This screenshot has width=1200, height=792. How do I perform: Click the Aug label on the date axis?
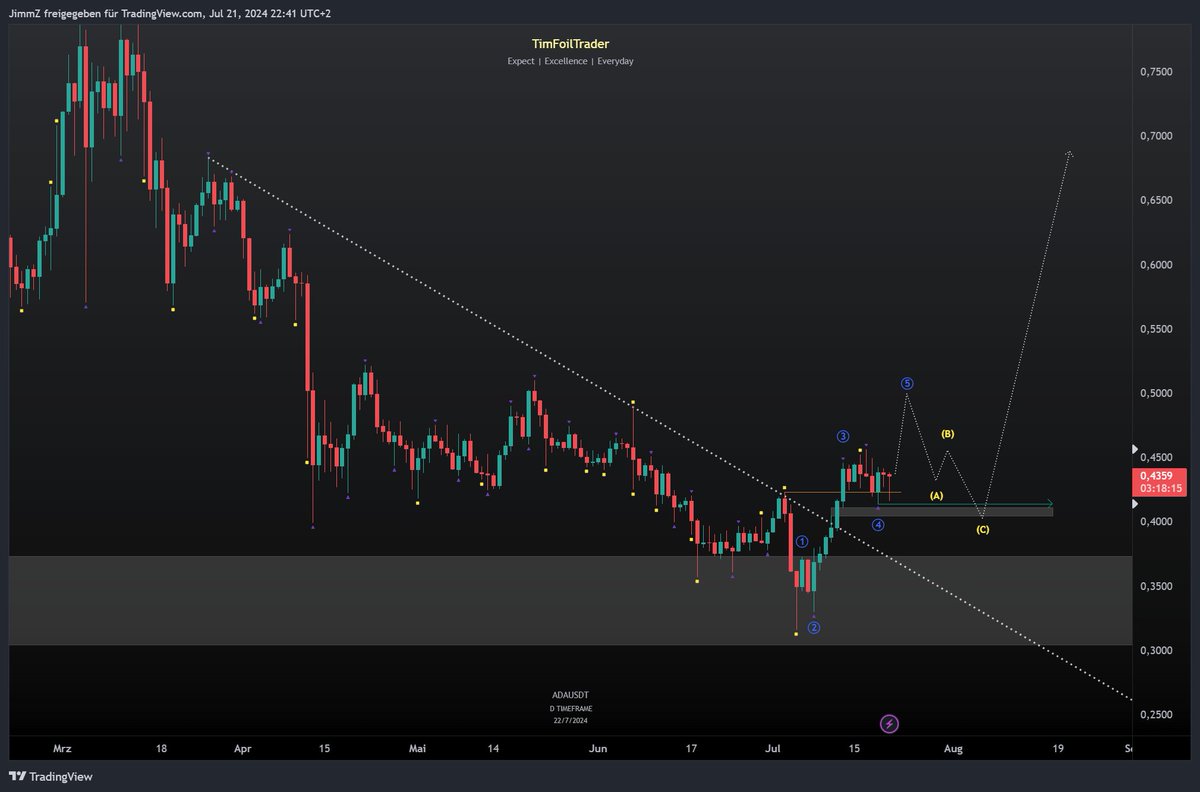[953, 747]
